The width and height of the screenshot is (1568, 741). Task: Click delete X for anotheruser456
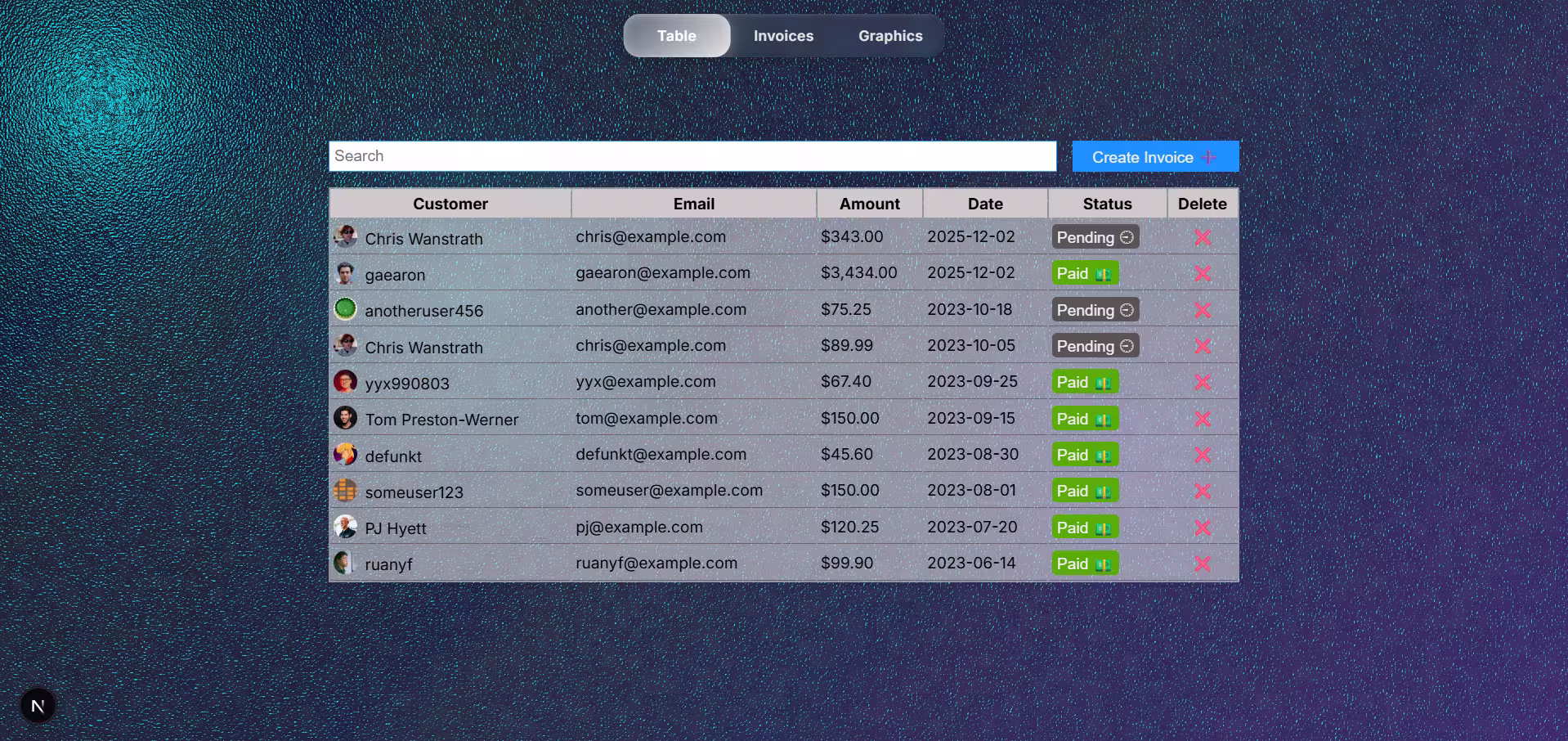(1202, 310)
